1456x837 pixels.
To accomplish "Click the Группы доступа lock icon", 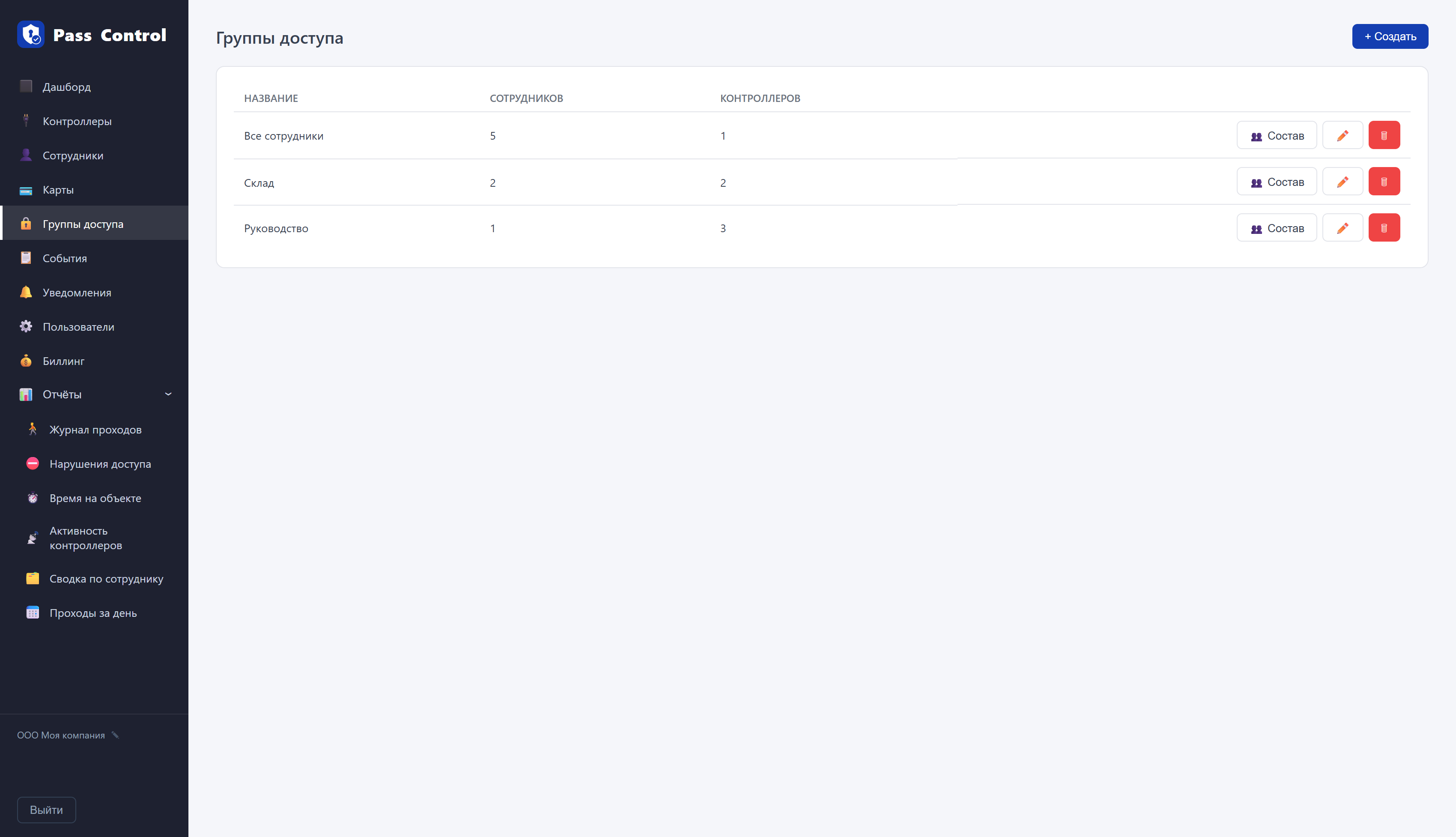I will (26, 224).
